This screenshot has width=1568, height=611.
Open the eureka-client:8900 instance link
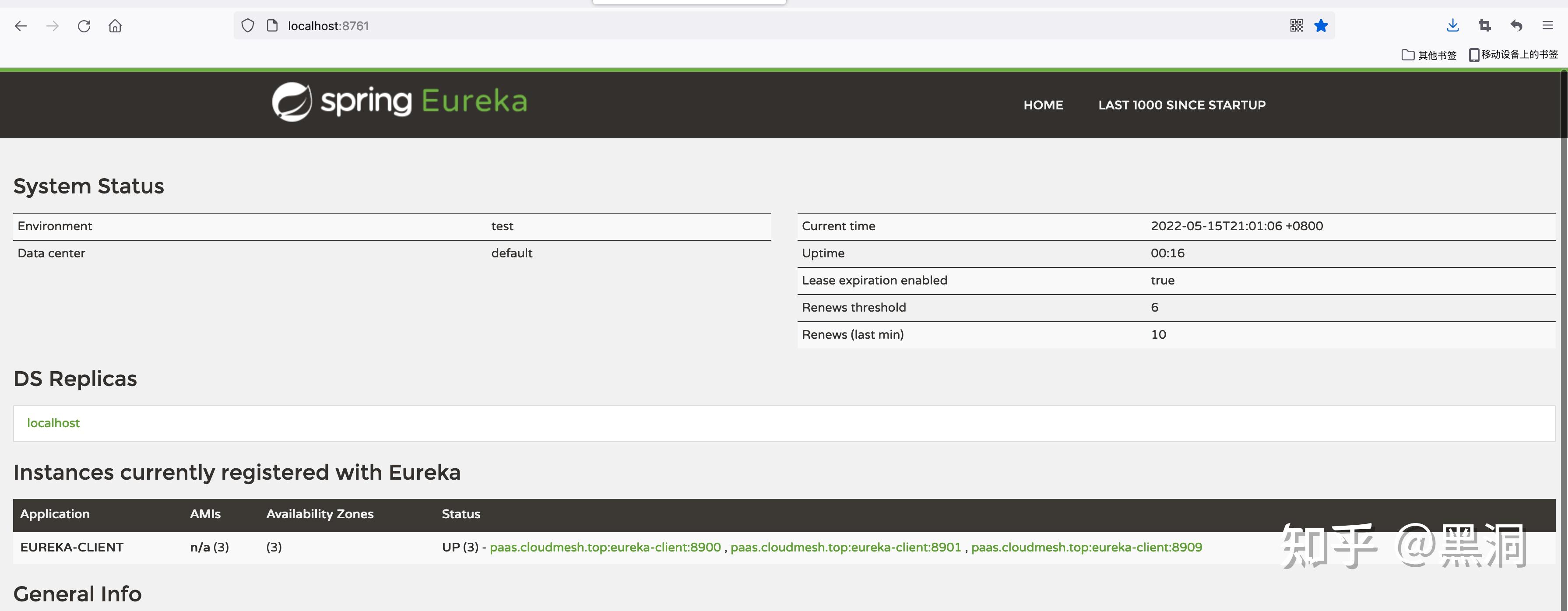tap(605, 547)
